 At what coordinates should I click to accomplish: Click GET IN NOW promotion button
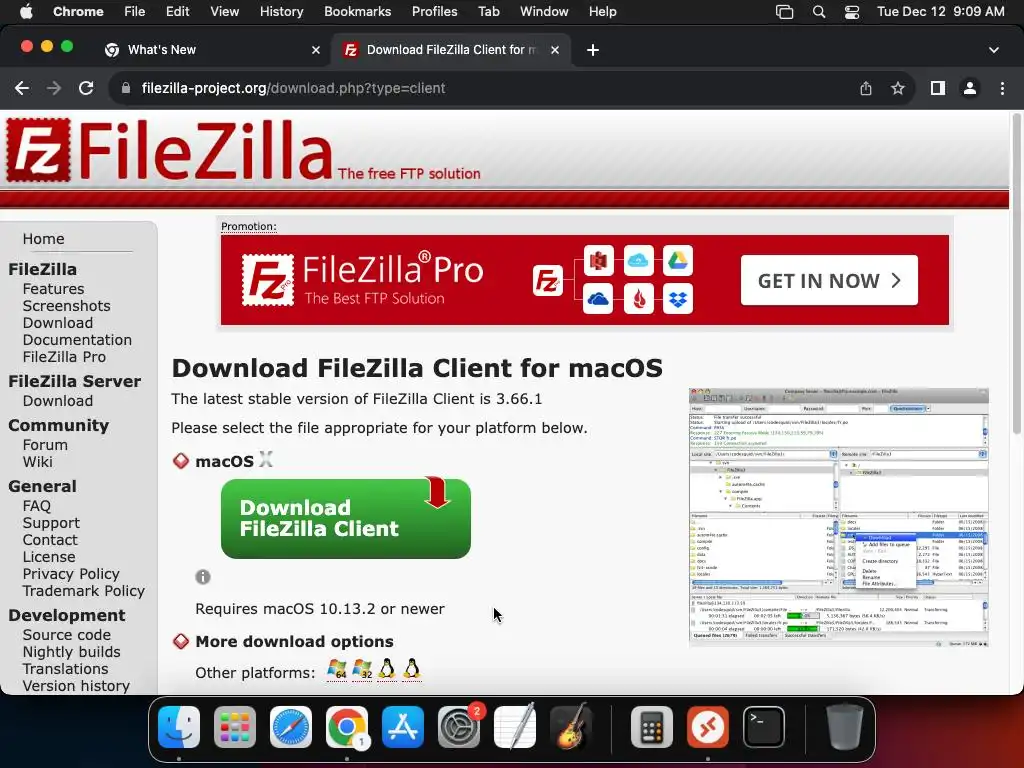[829, 280]
